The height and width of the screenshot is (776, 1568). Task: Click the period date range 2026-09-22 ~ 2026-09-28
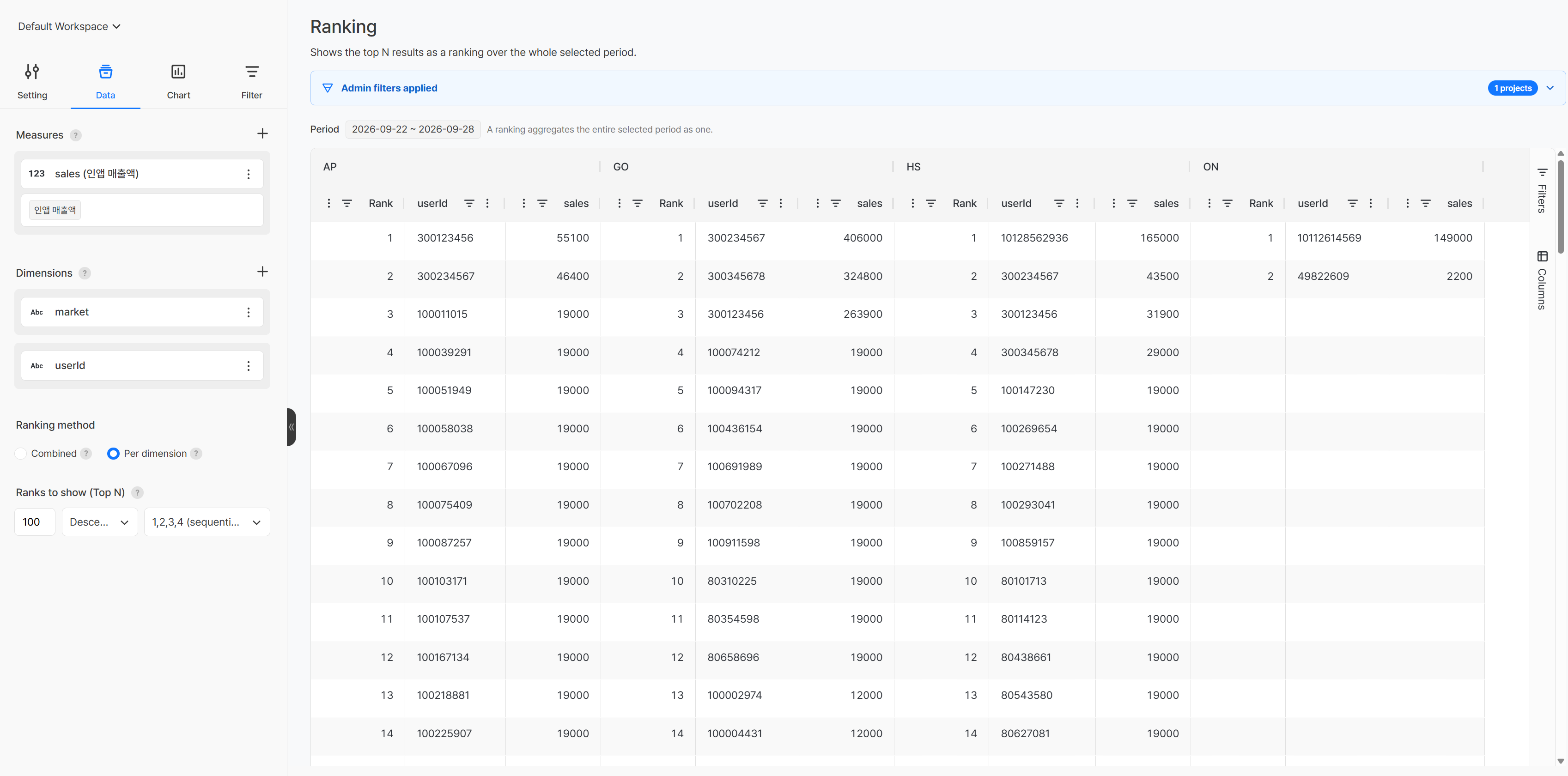pyautogui.click(x=413, y=129)
